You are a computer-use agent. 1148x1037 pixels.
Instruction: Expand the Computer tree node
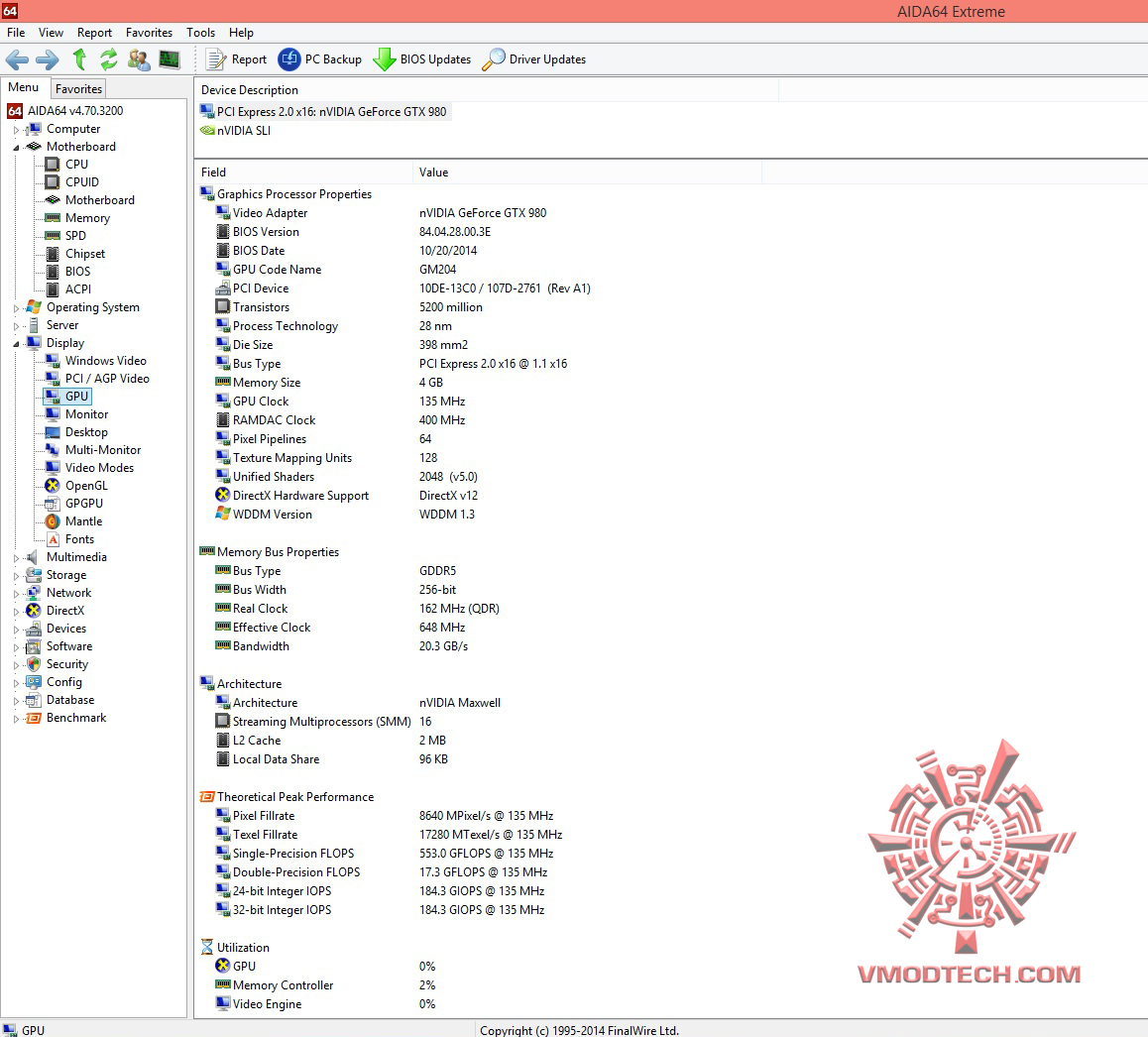coord(16,130)
